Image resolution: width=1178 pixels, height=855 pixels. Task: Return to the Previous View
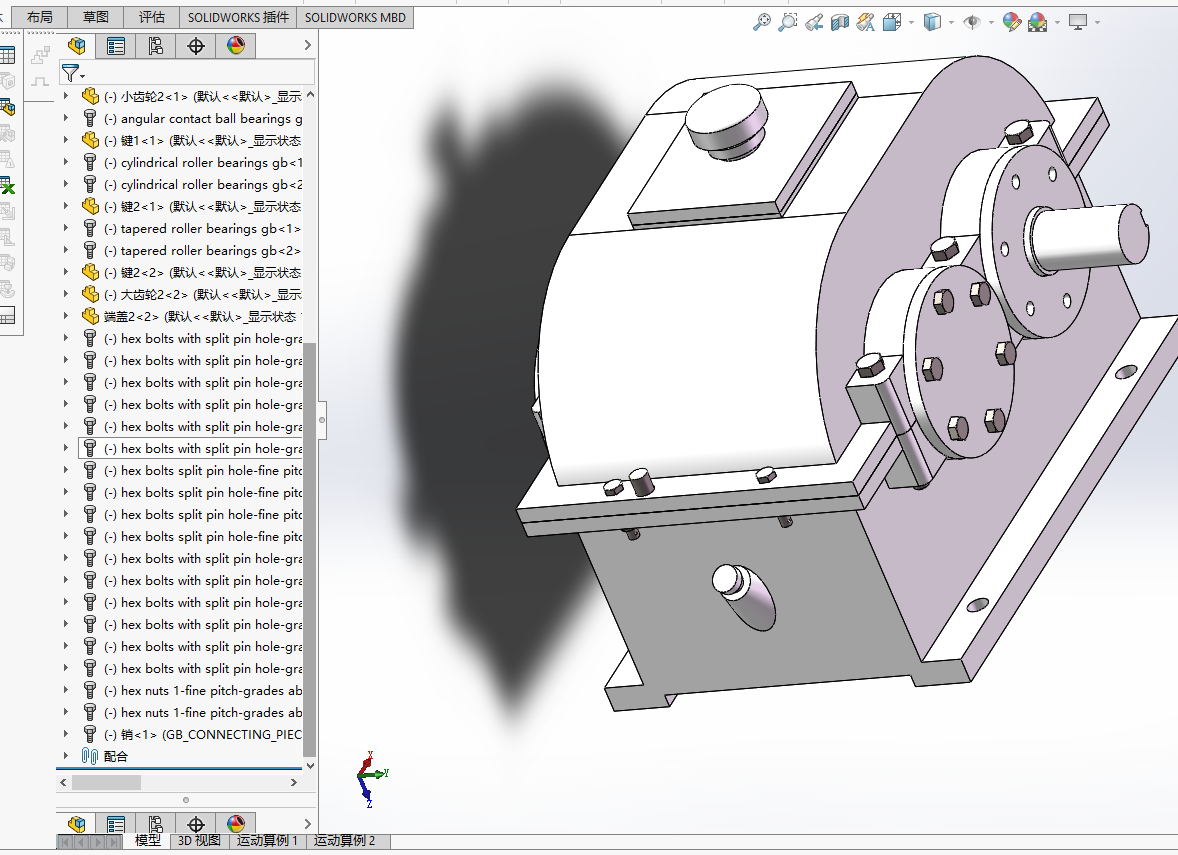[x=814, y=22]
